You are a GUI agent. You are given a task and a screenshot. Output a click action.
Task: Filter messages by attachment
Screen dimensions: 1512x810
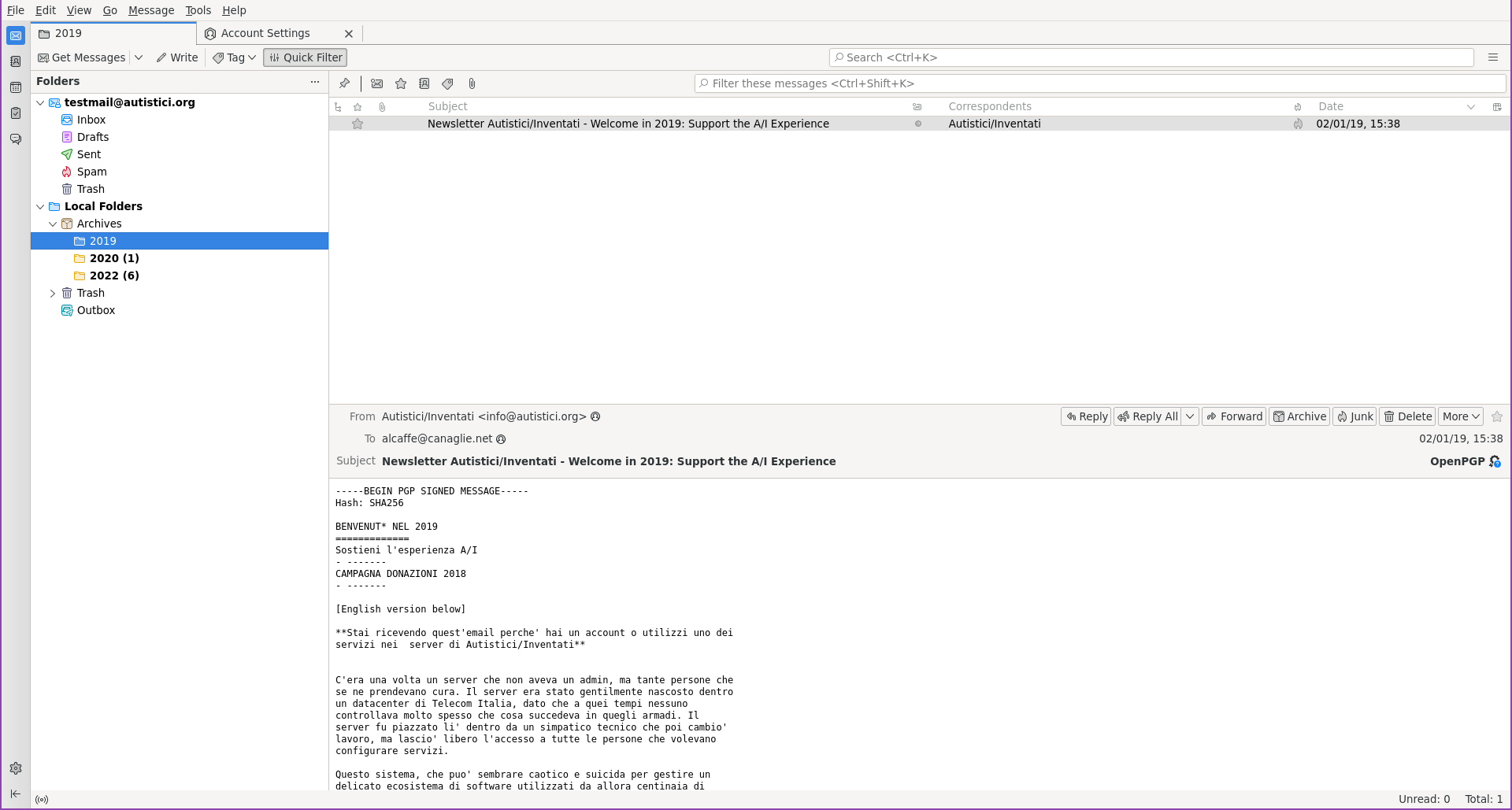[x=472, y=83]
